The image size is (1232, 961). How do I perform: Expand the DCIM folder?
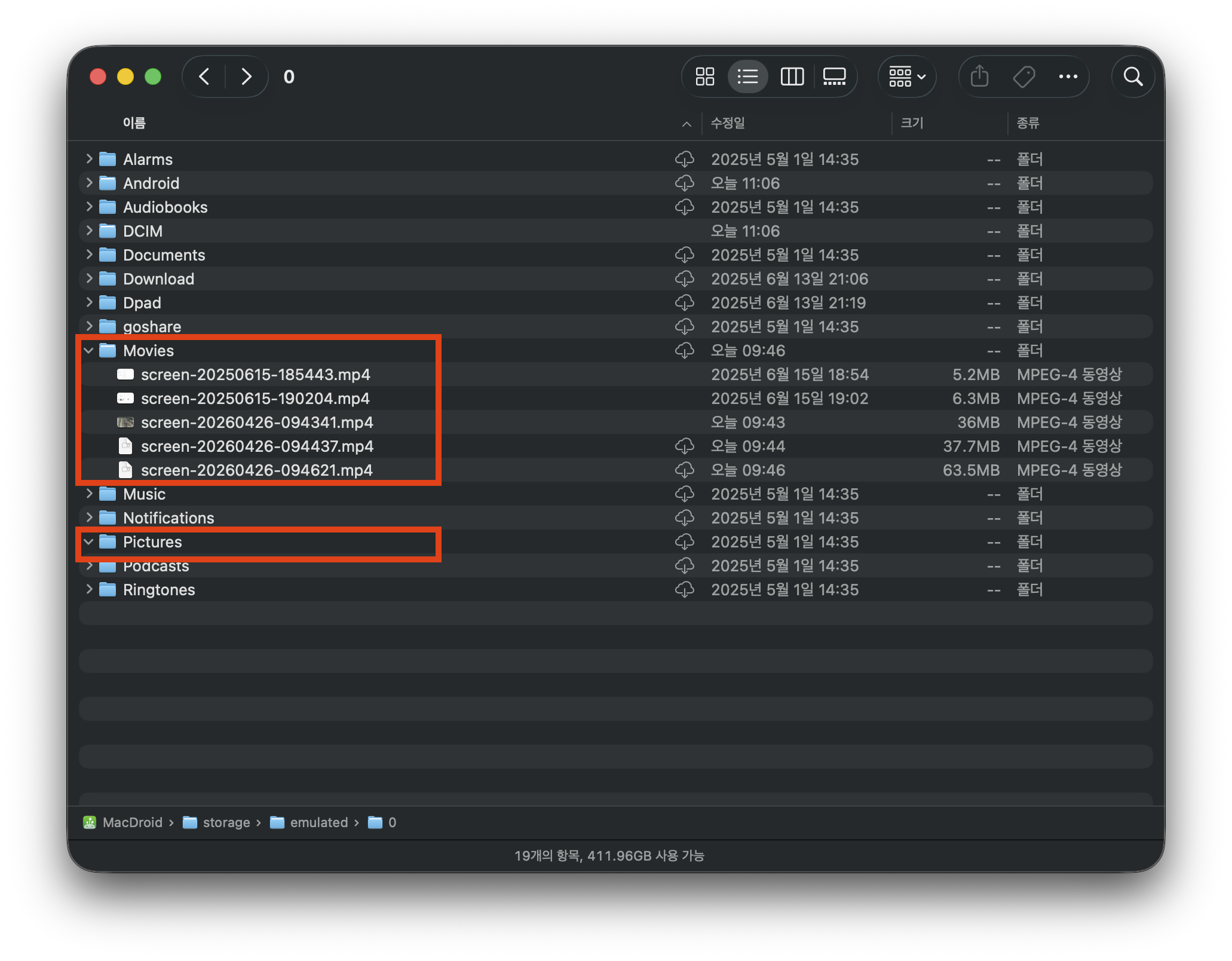89,231
